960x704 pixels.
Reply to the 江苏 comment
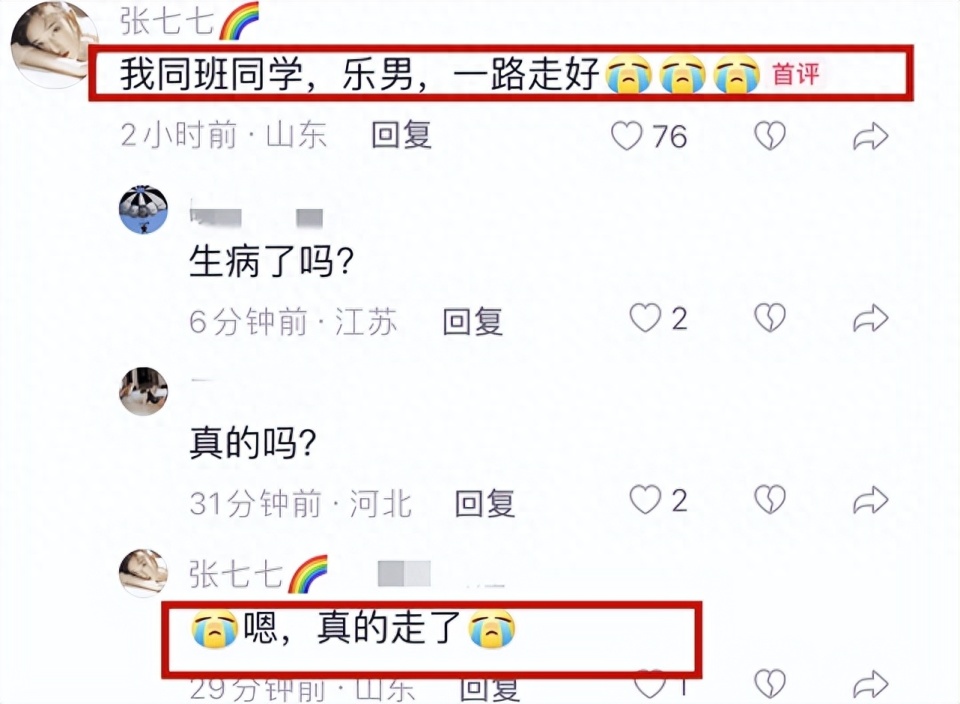point(473,321)
